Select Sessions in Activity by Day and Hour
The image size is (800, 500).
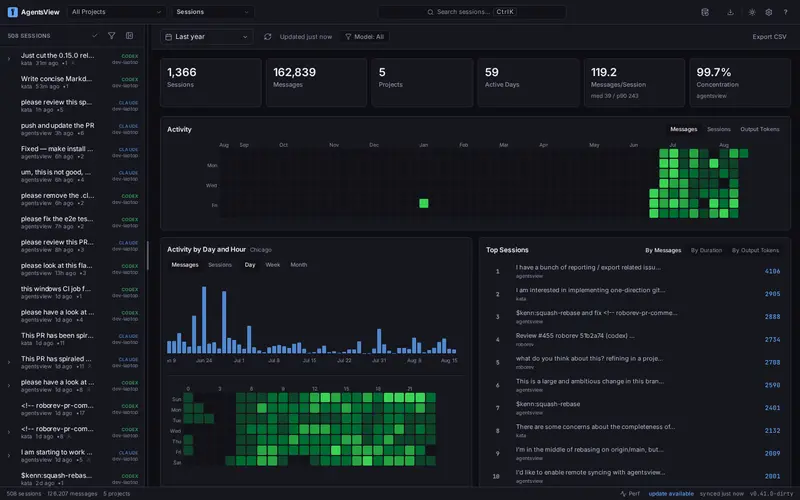pyautogui.click(x=220, y=265)
